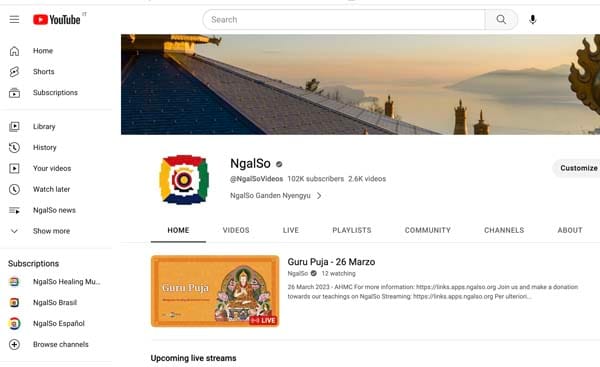
Task: Click the LIVE badge on thumbnail
Action: click(x=264, y=320)
